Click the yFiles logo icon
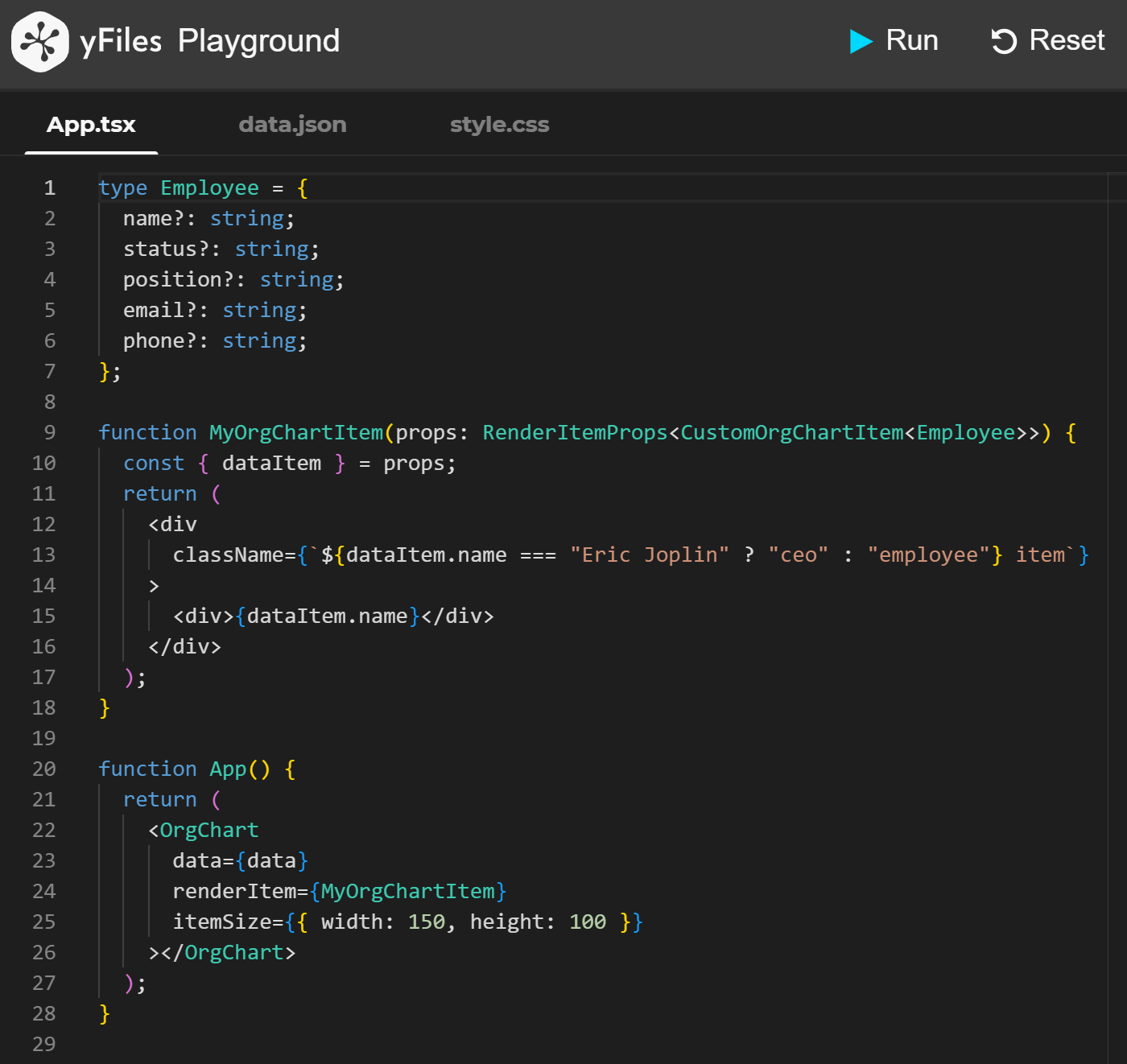 coord(40,42)
